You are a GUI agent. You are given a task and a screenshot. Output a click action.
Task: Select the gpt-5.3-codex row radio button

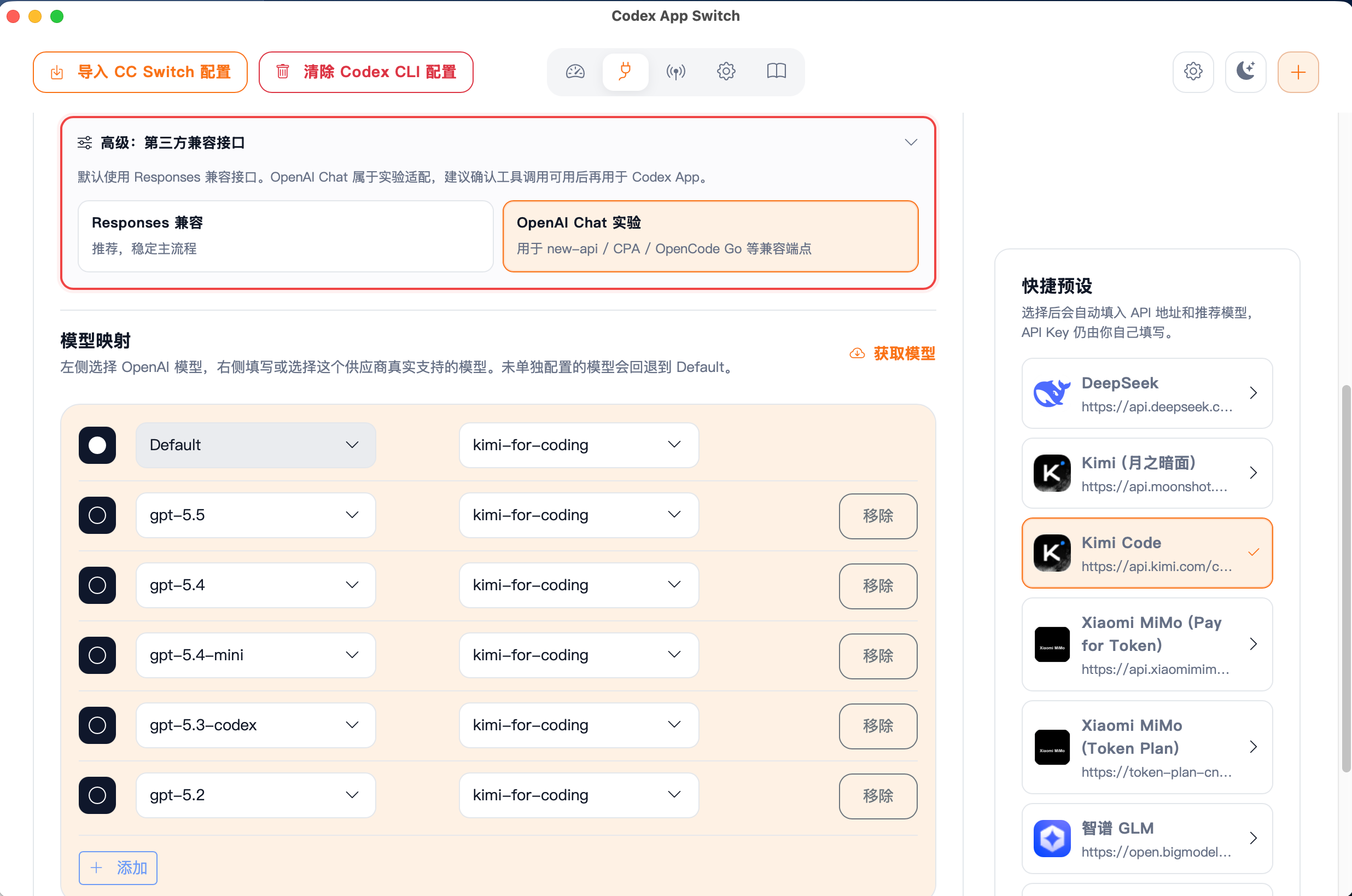click(x=97, y=726)
